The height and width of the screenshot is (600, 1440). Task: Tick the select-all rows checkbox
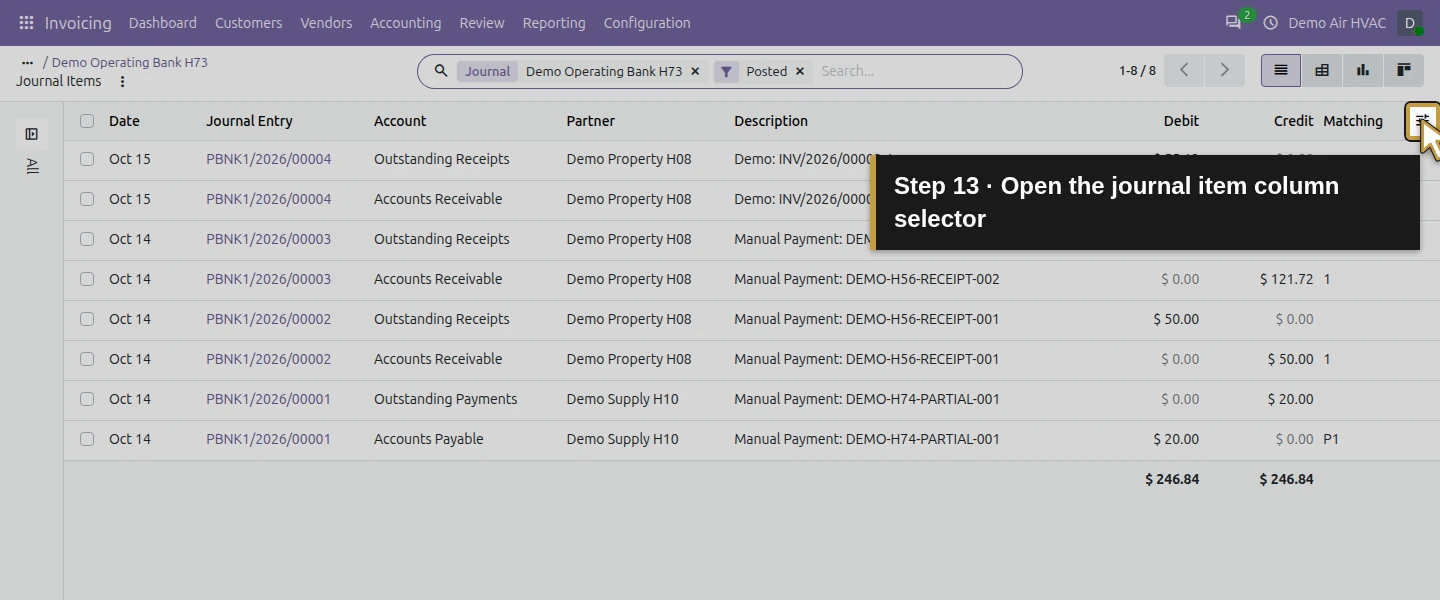pyautogui.click(x=87, y=121)
